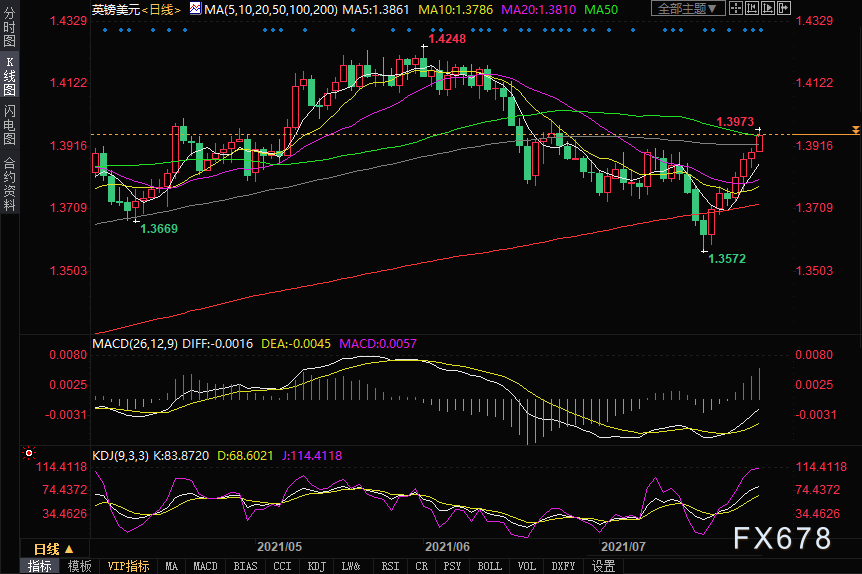Apply the DXFY indicator
The height and width of the screenshot is (574, 862).
click(563, 566)
